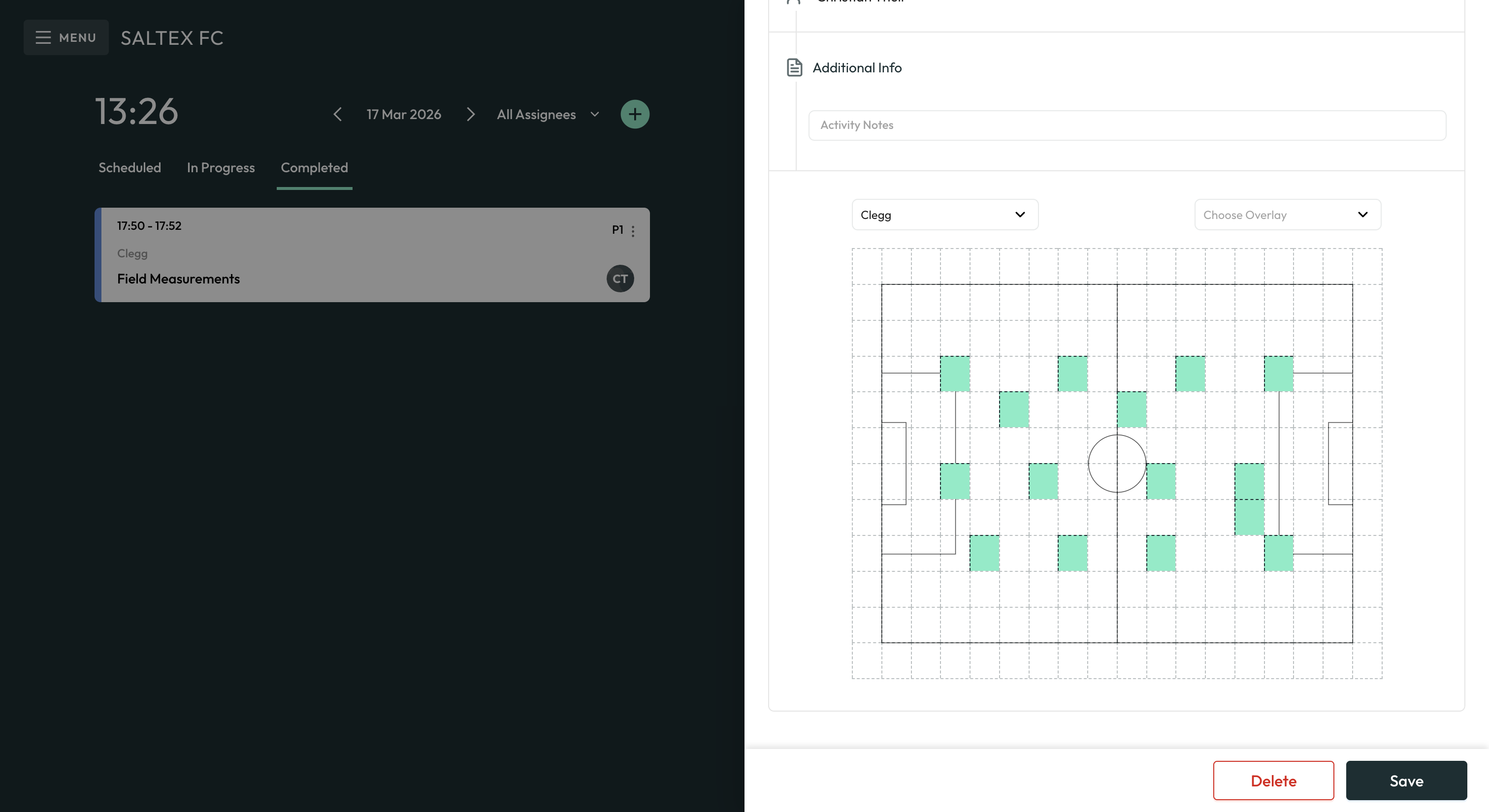Open the Clegg measurement dropdown

click(944, 214)
